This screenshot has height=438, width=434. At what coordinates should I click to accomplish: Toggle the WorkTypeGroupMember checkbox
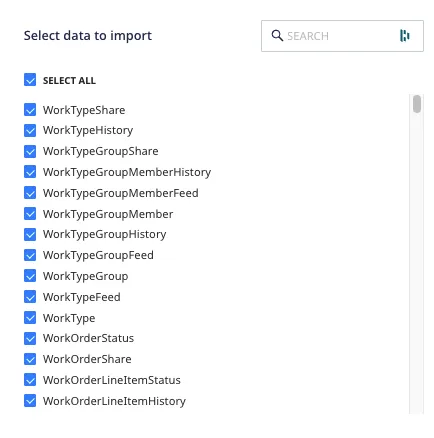(30, 214)
